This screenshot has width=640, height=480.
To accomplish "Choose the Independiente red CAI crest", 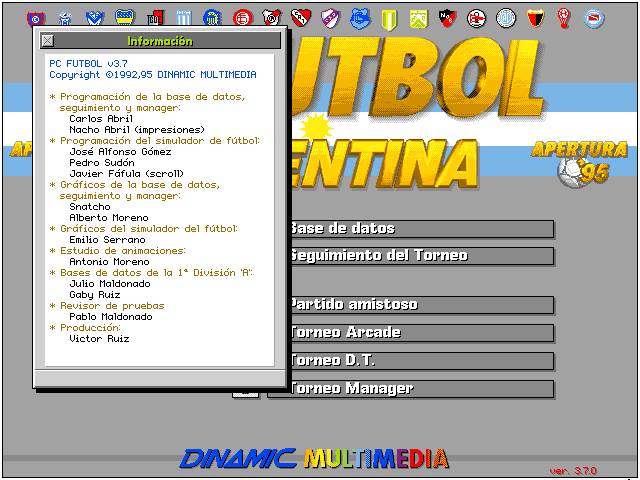I will click(x=301, y=18).
